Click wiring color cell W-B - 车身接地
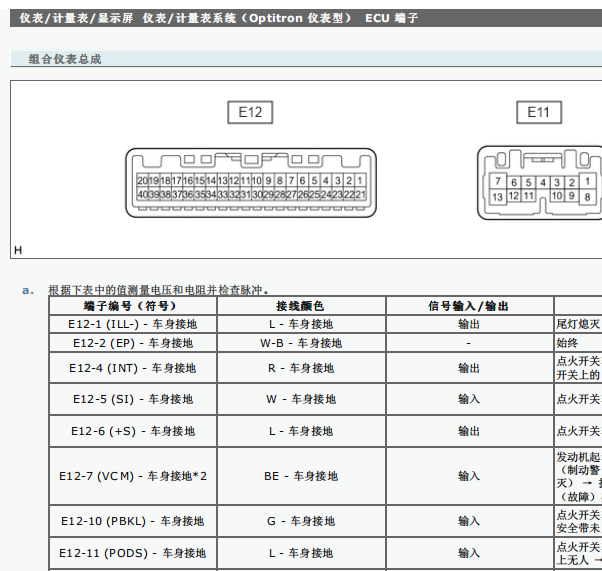Screen dimensions: 602x571 coord(301,343)
